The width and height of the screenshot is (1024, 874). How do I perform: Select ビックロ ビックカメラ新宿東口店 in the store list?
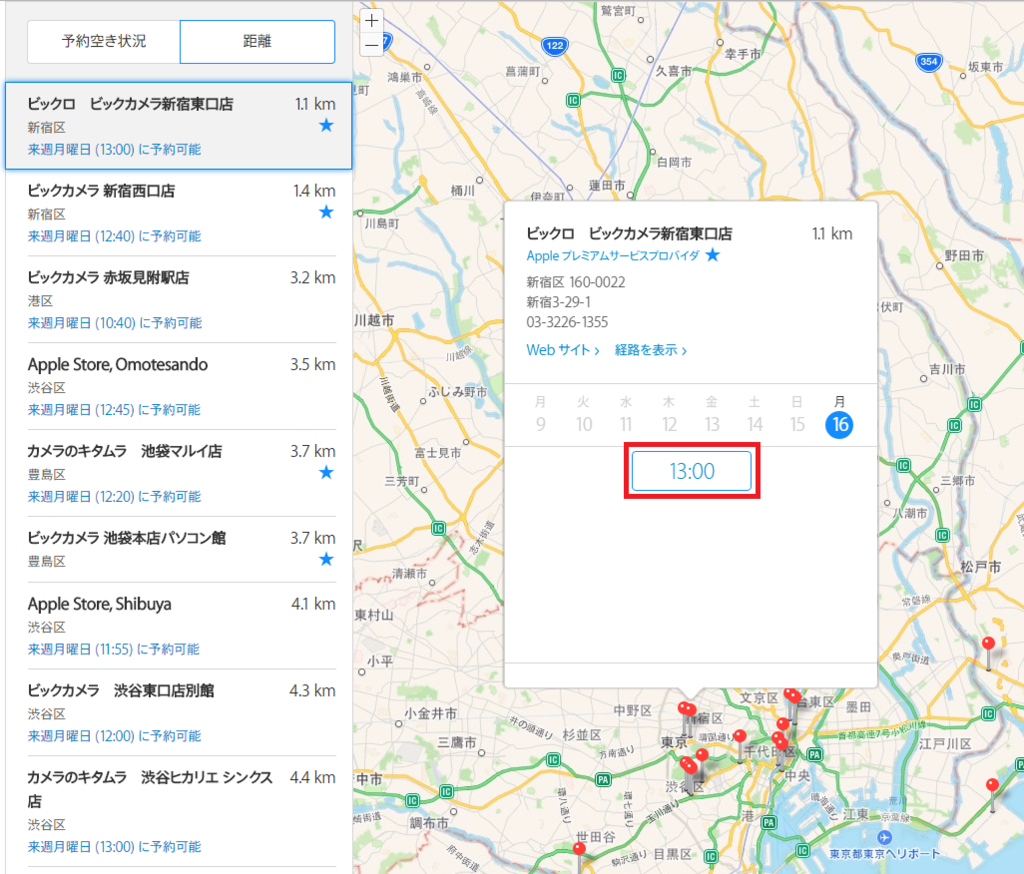[x=178, y=126]
